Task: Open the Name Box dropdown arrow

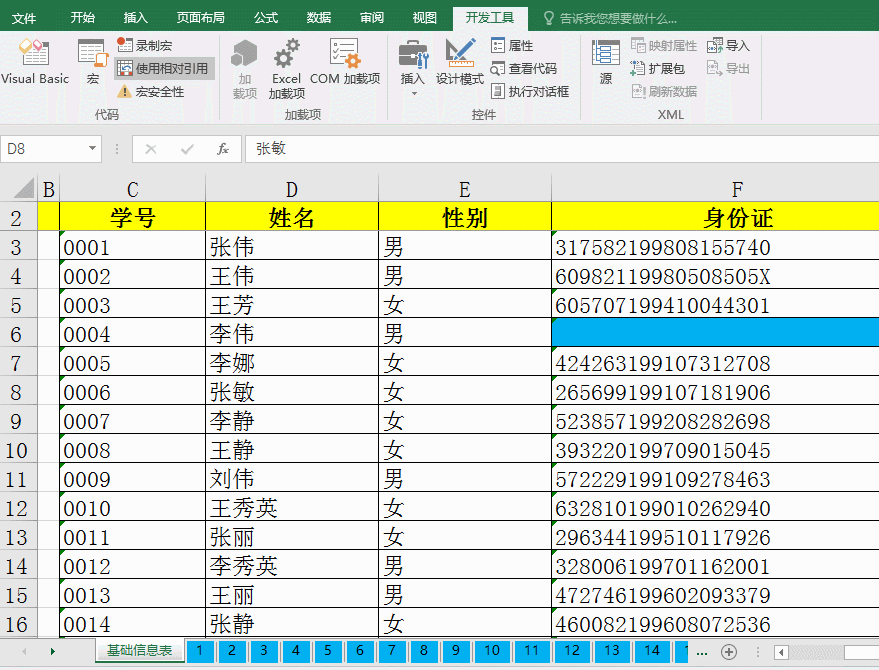Action: click(x=93, y=149)
